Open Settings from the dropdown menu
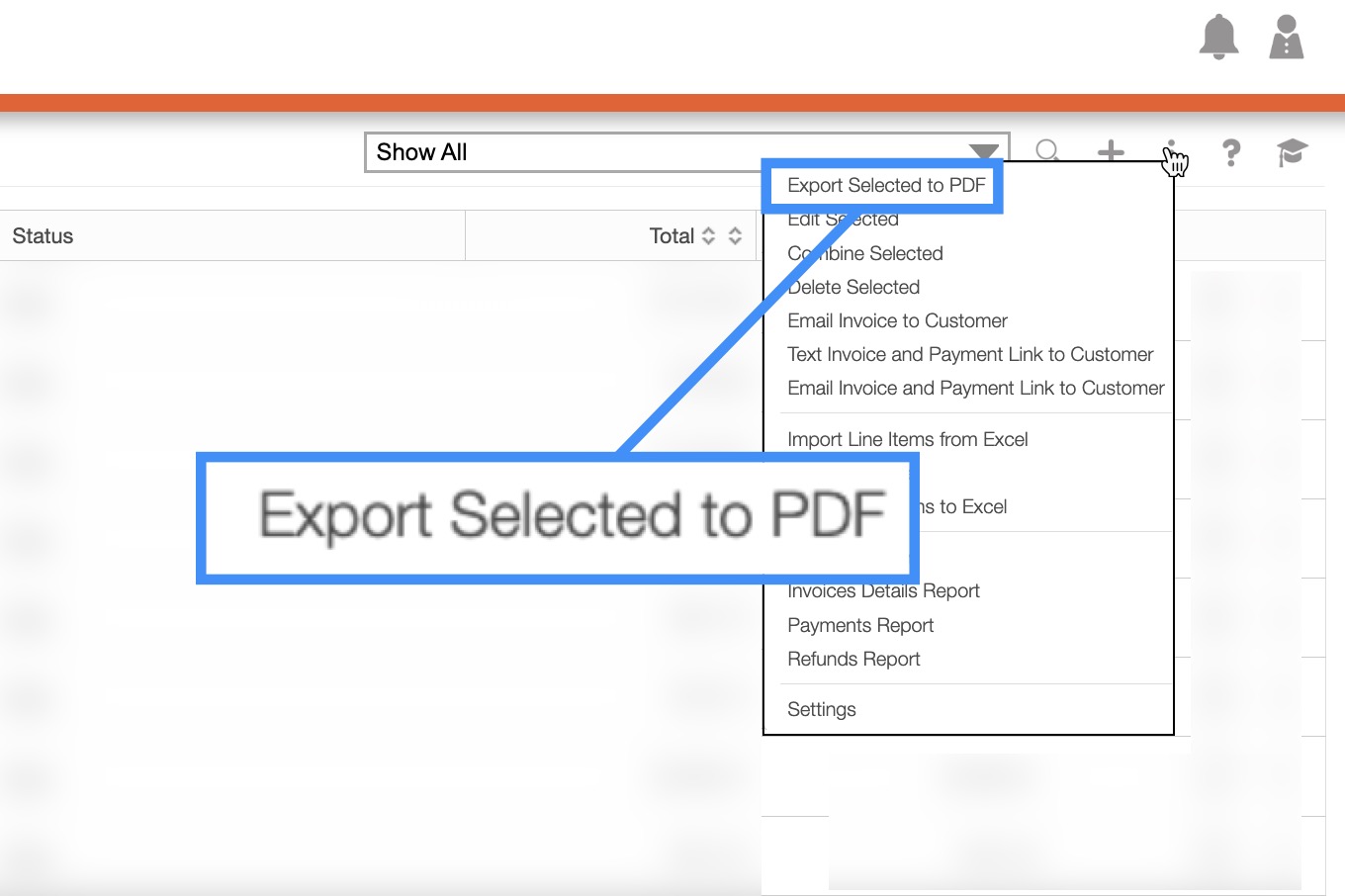The image size is (1345, 896). tap(821, 709)
